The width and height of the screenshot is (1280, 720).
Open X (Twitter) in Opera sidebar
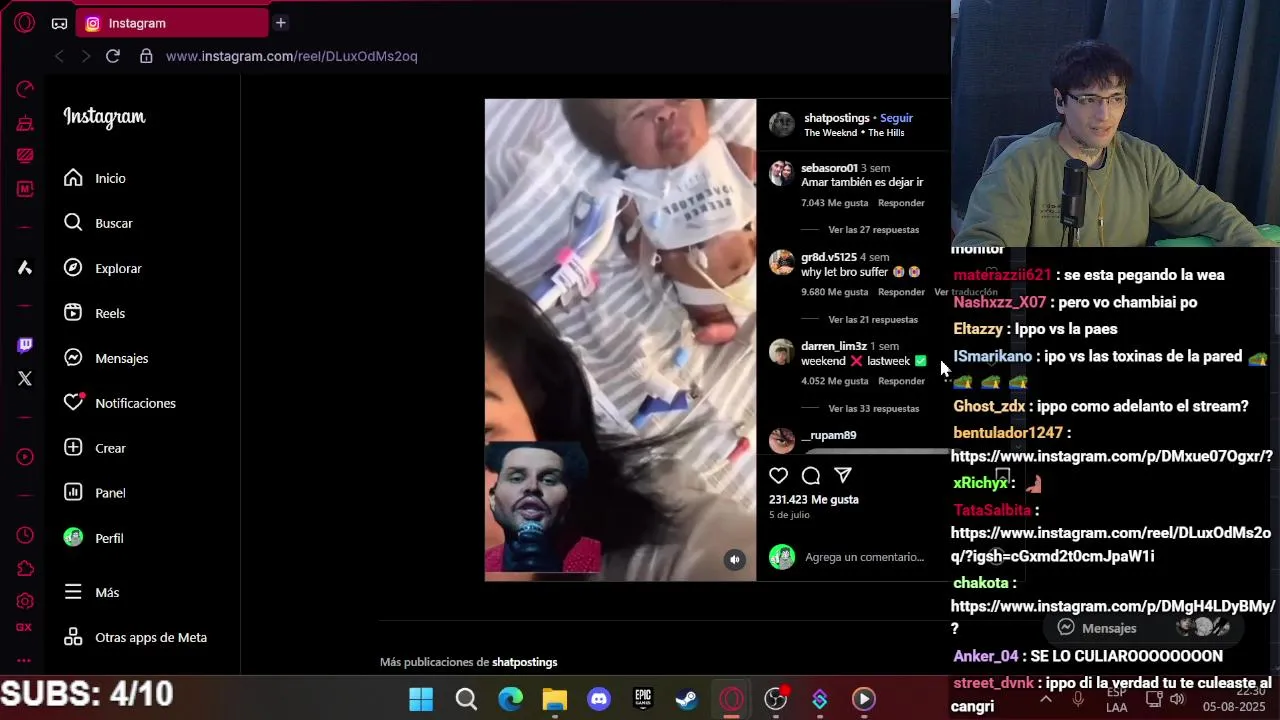25,379
